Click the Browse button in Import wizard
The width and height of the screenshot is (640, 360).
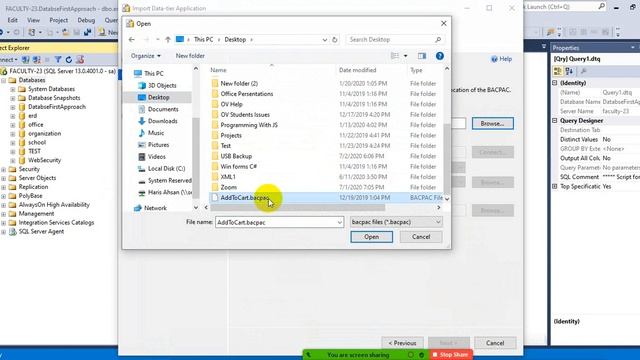point(493,123)
